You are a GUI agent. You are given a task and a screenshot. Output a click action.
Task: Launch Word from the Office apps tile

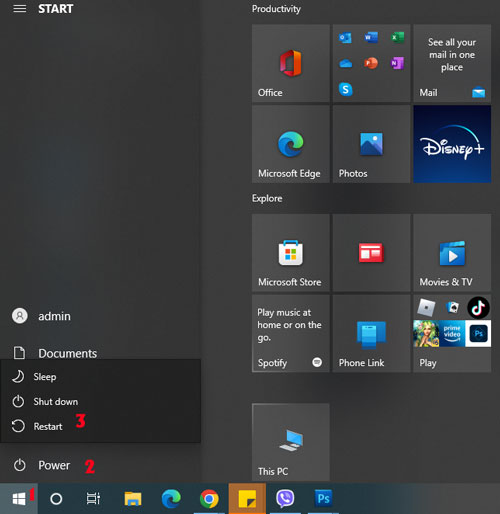pos(371,38)
